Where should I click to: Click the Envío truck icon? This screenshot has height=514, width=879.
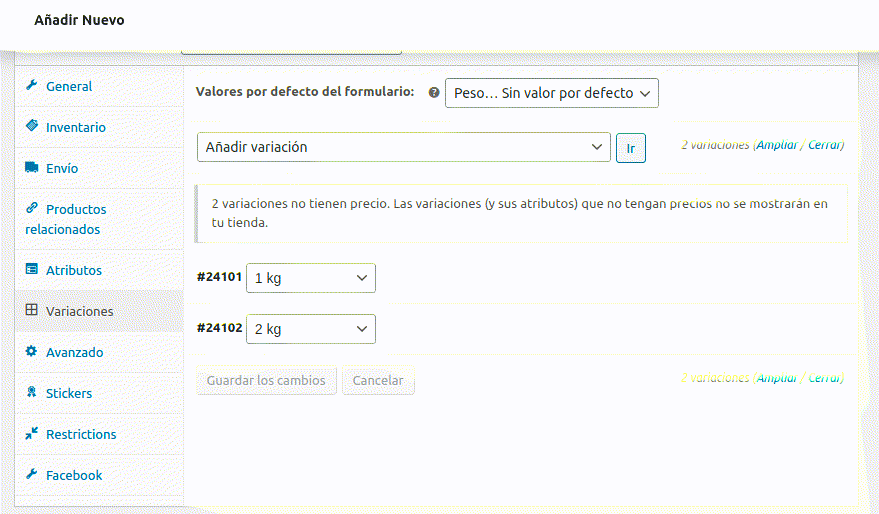coord(32,168)
